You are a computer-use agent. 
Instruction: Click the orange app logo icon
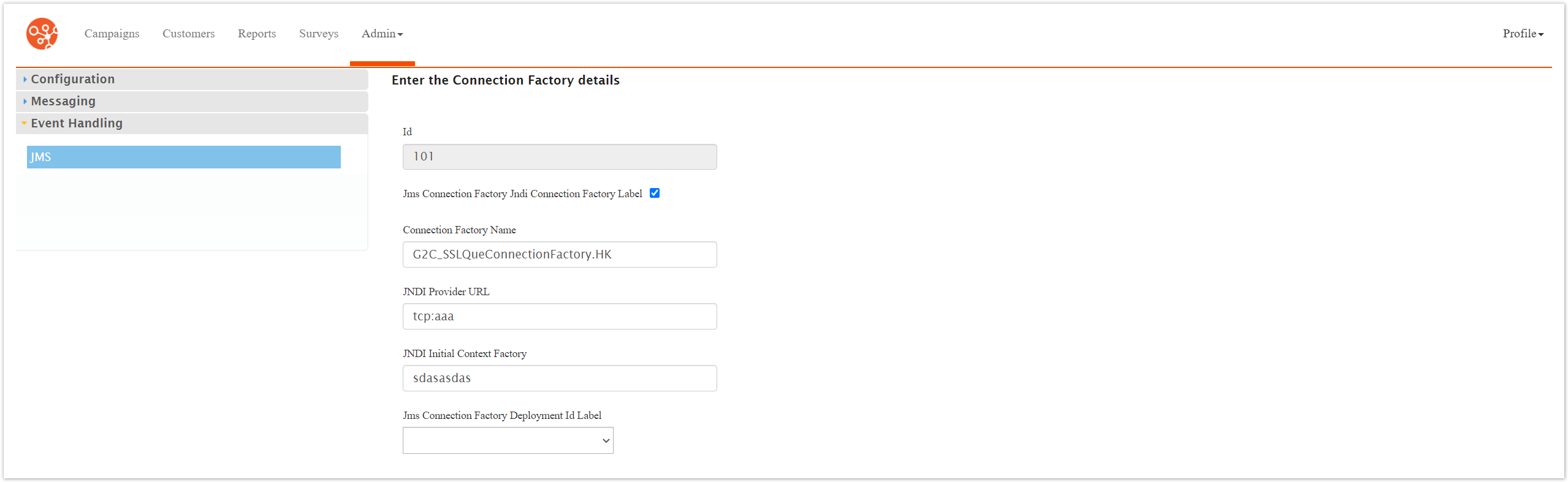42,34
